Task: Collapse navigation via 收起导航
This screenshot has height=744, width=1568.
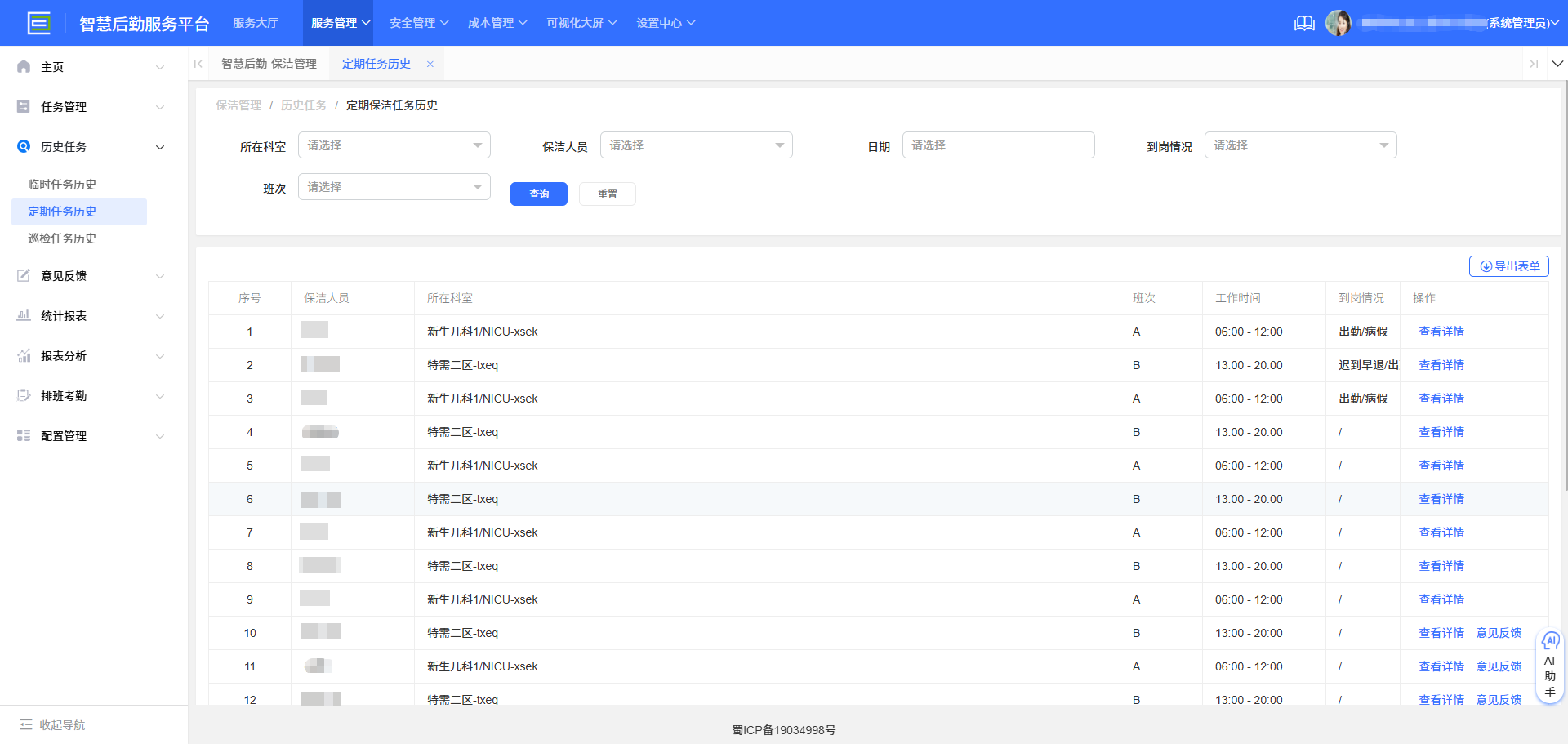Action: tap(52, 724)
